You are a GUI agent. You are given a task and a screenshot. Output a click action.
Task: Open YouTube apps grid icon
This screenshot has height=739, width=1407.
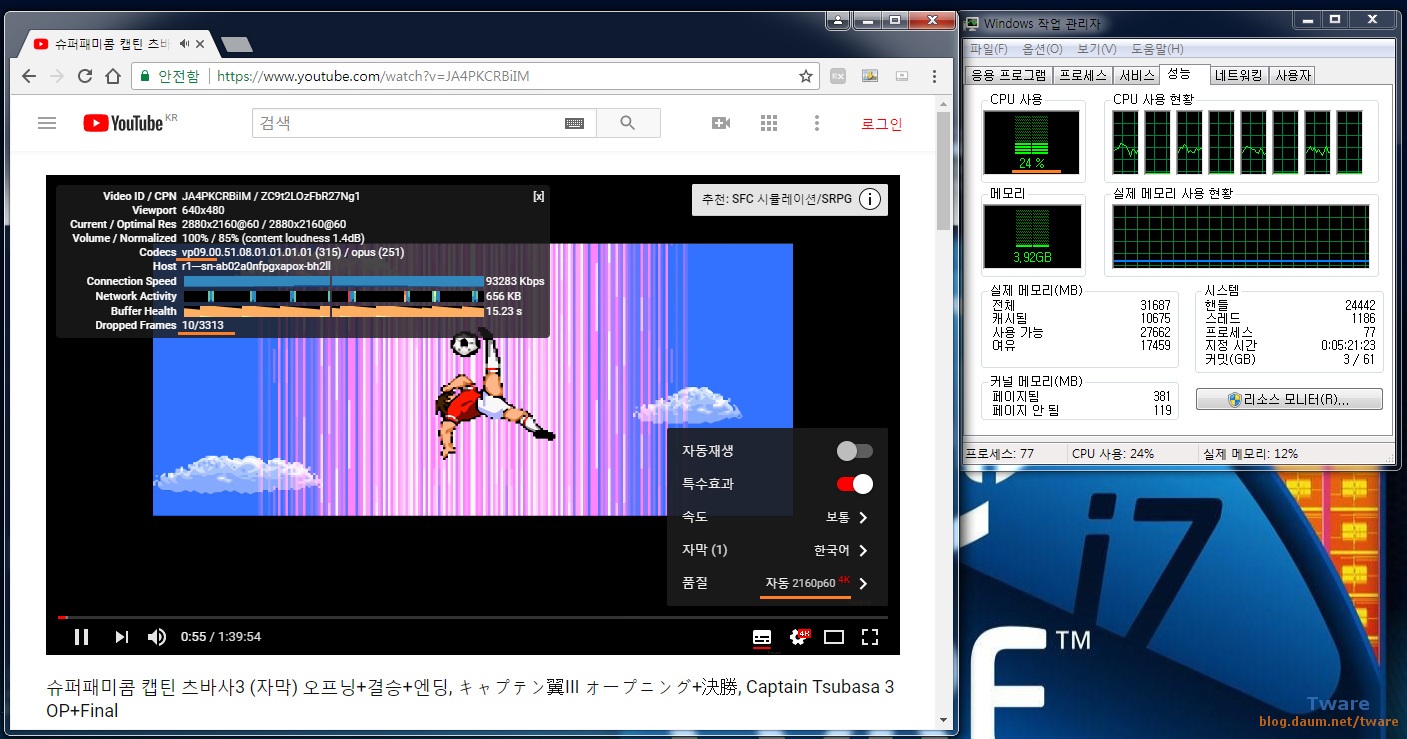click(x=769, y=123)
